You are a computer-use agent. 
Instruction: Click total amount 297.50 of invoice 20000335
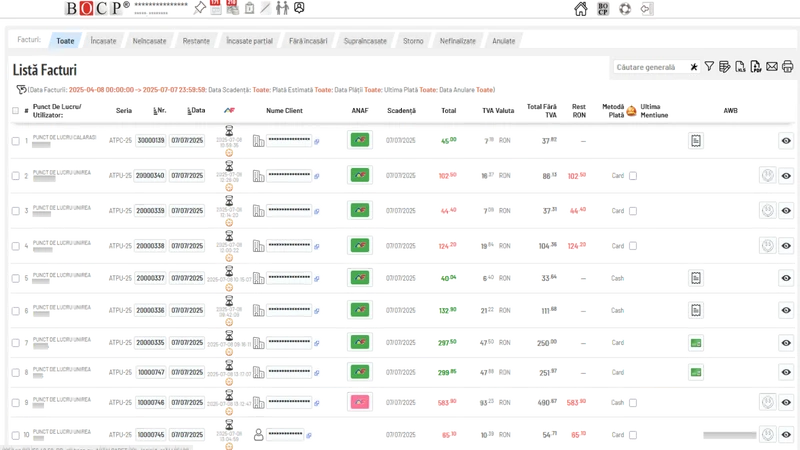coord(447,343)
